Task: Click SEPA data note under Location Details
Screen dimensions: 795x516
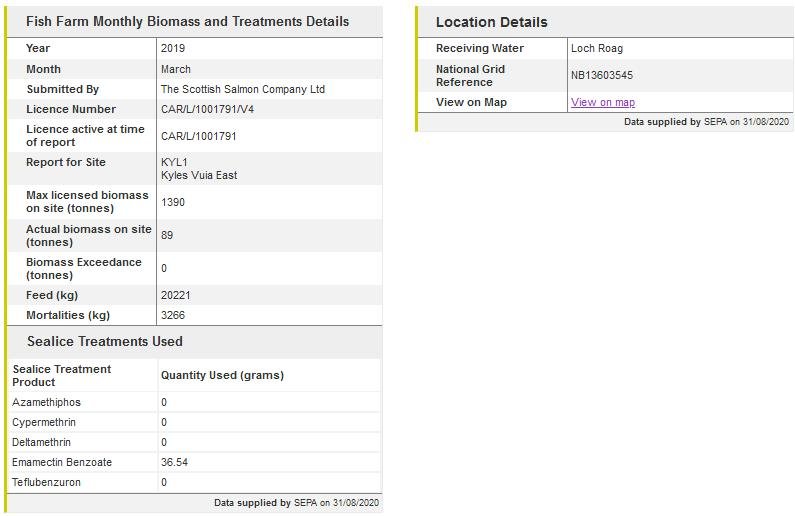Action: (706, 121)
